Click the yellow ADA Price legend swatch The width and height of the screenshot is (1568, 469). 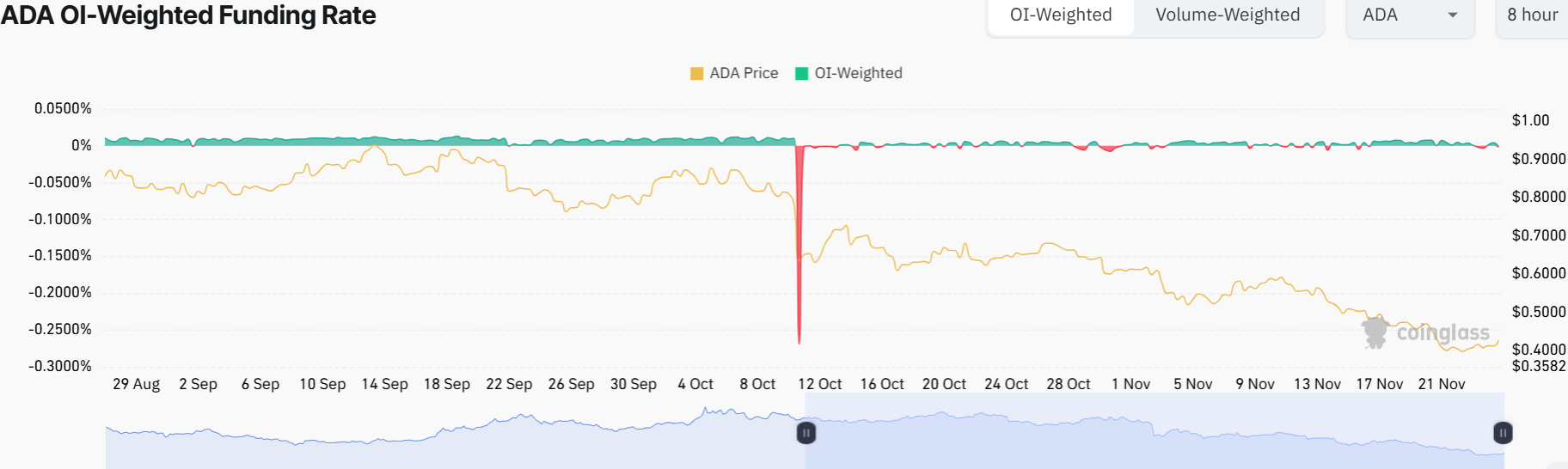(x=697, y=74)
